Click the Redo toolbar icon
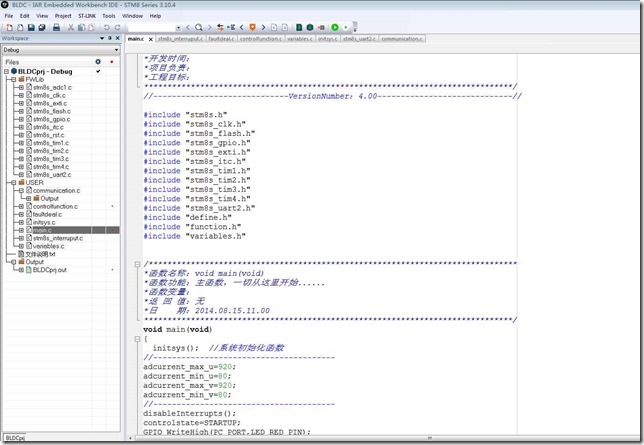Viewport: 644px width, 445px height. coord(117,28)
